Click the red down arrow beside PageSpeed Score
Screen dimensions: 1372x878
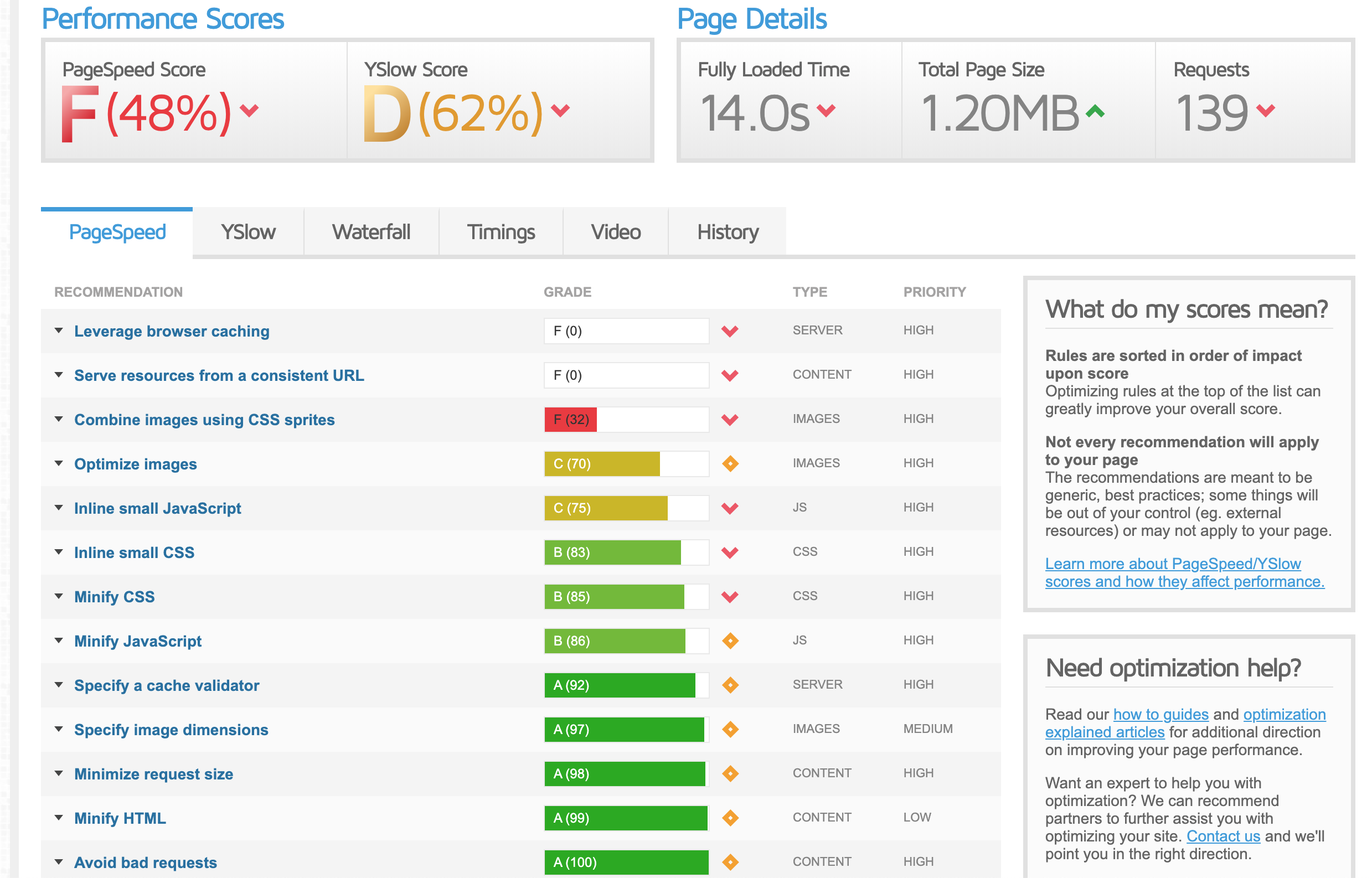[249, 110]
